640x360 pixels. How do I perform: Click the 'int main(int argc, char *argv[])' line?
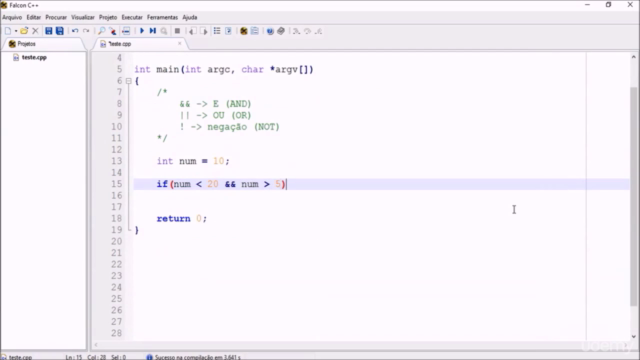click(224, 70)
